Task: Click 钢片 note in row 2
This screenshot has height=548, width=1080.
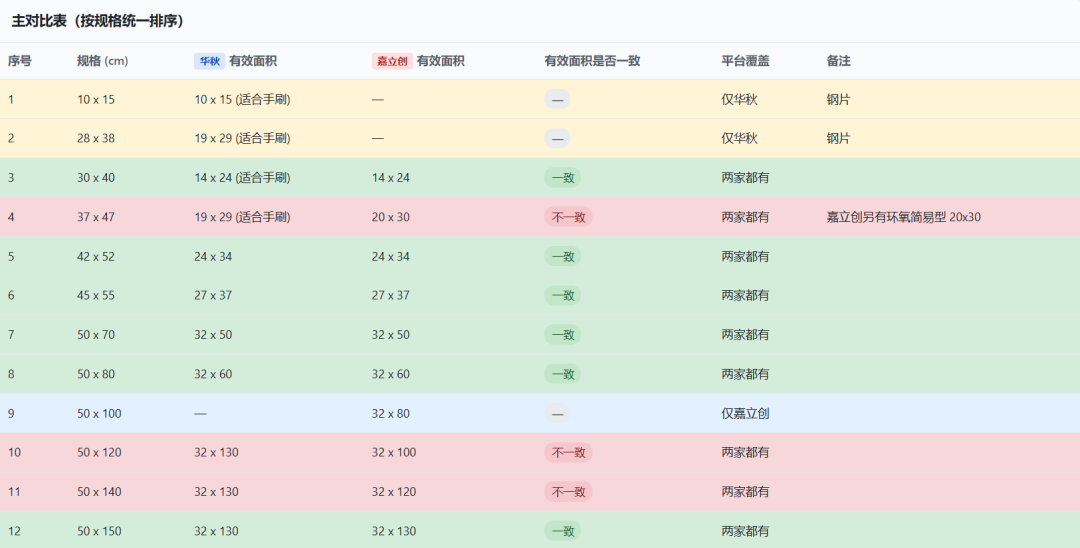Action: coord(838,138)
